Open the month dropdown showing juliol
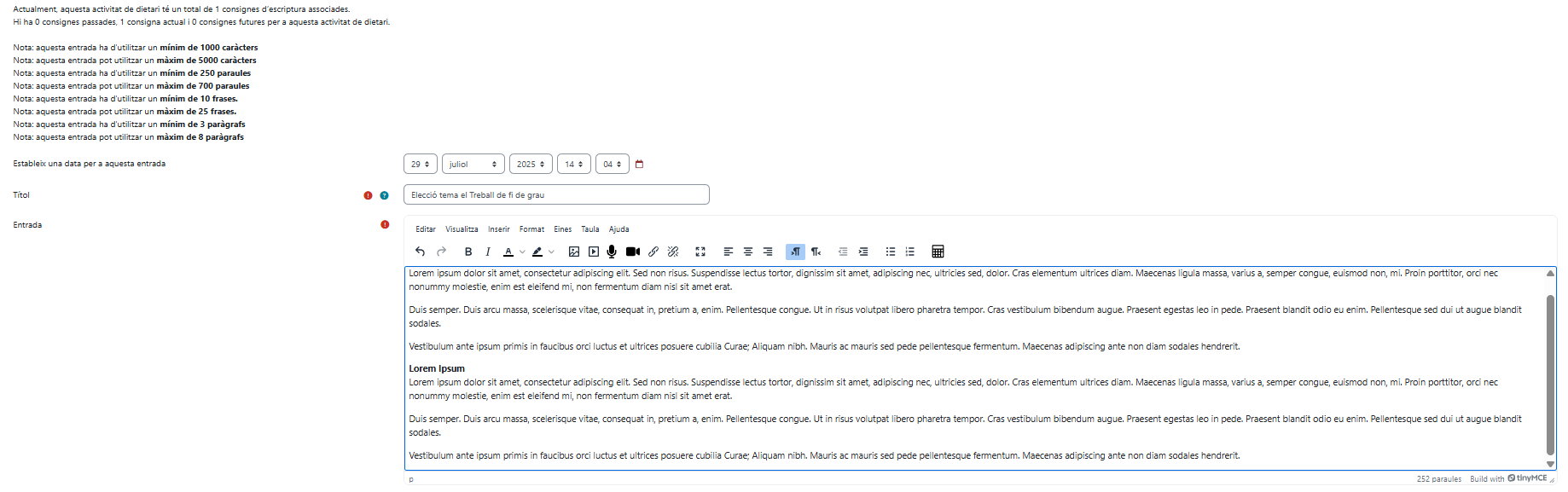This screenshot has width=1568, height=492. 473,165
